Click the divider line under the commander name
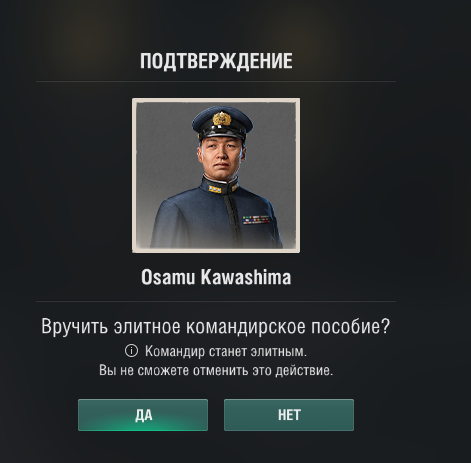Viewport: 471px width, 463px height. tap(216, 301)
